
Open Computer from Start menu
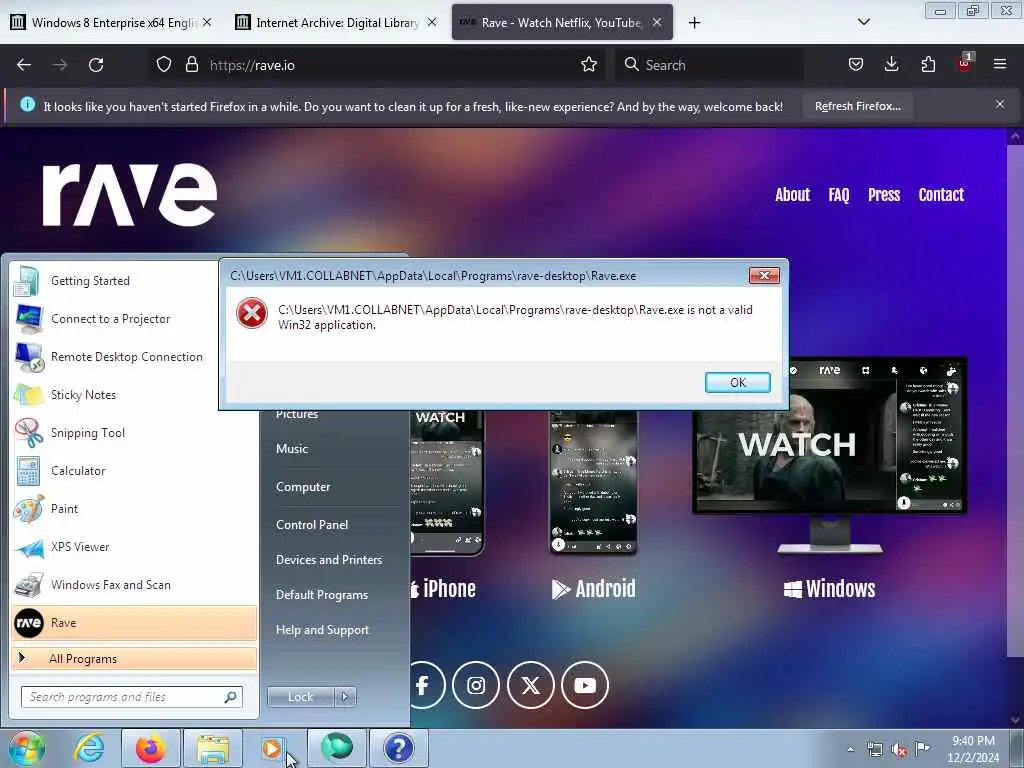click(x=303, y=487)
